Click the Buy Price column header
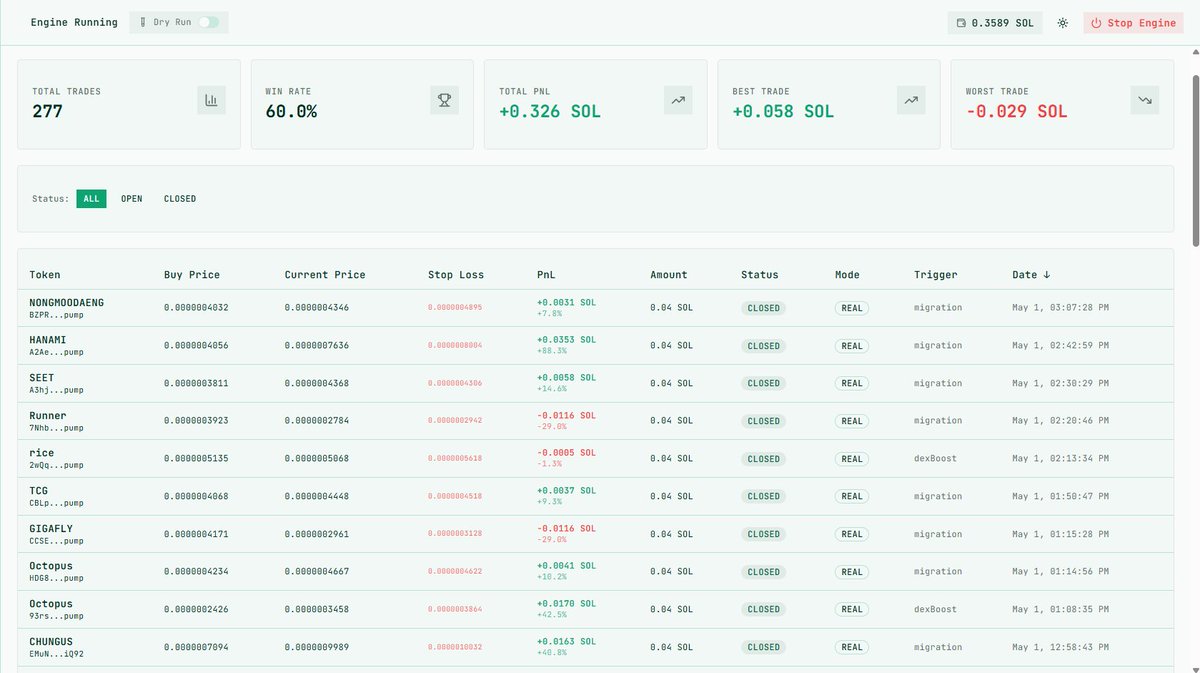The width and height of the screenshot is (1200, 673). click(x=192, y=275)
